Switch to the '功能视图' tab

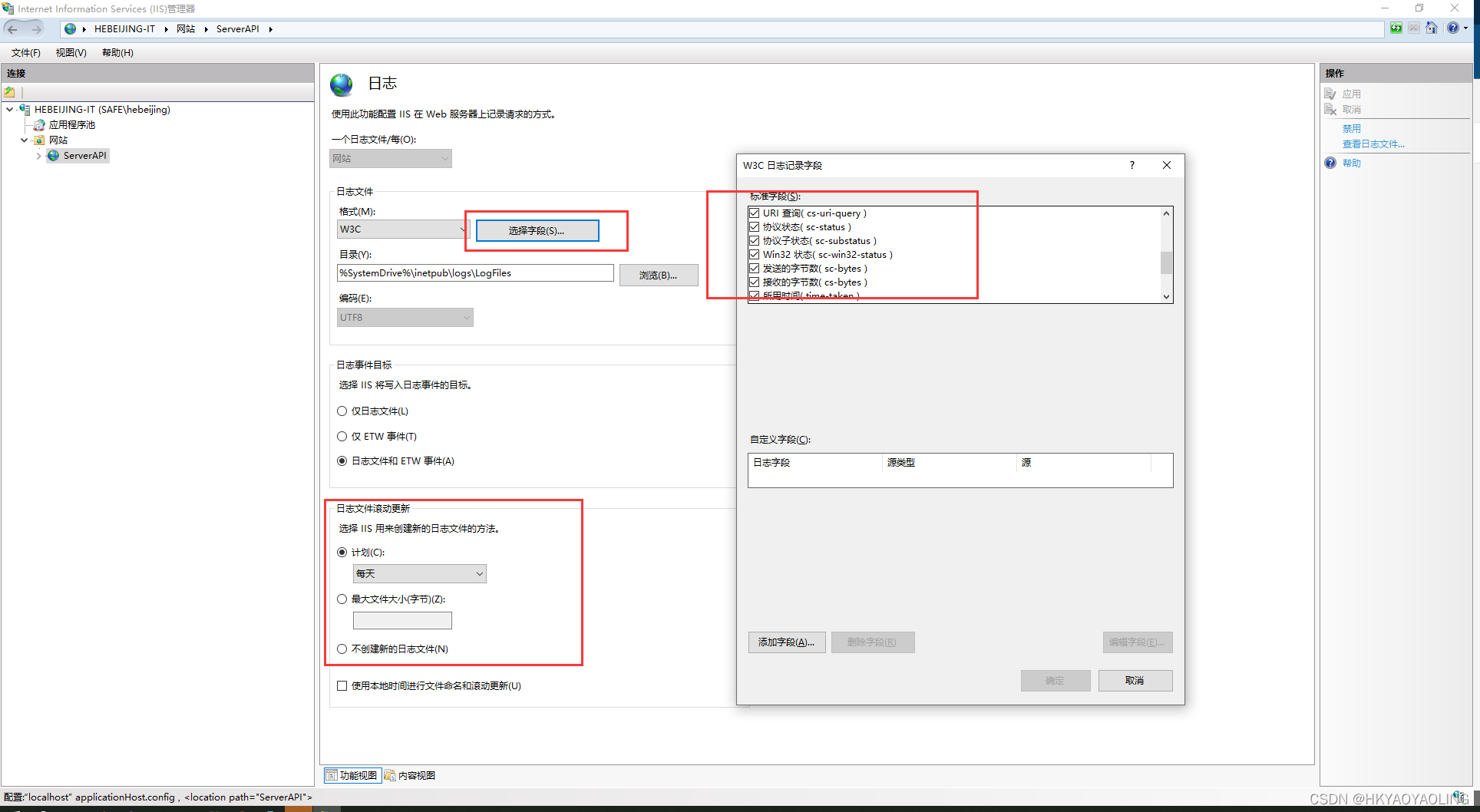(352, 775)
